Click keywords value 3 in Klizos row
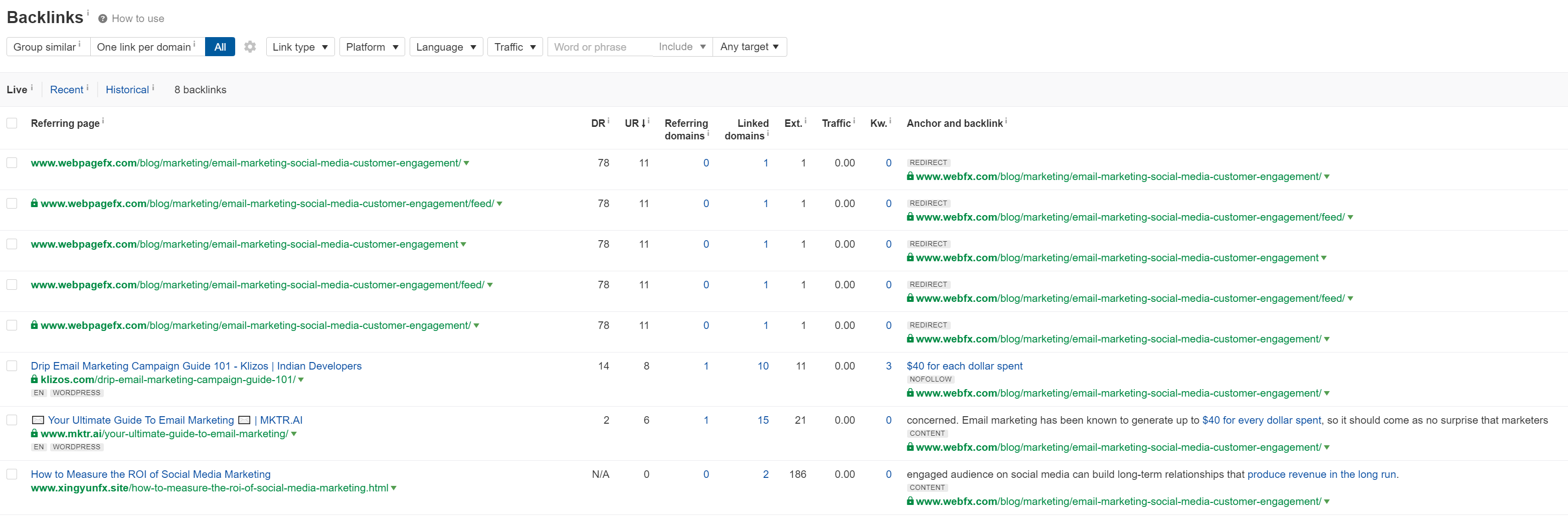Viewport: 1568px width, 527px height. click(889, 367)
